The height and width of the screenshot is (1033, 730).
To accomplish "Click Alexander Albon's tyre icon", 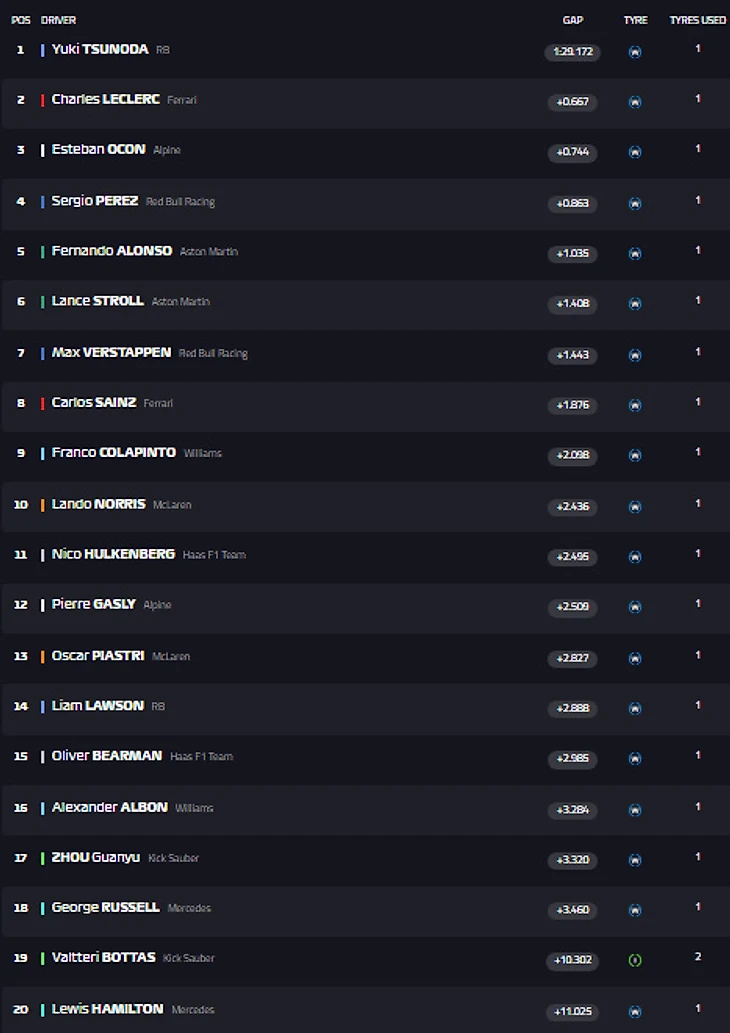I will tap(635, 809).
